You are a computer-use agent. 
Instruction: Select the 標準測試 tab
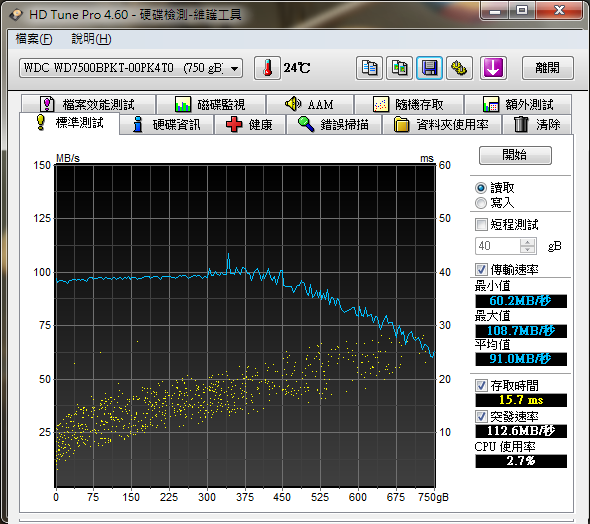(x=70, y=123)
